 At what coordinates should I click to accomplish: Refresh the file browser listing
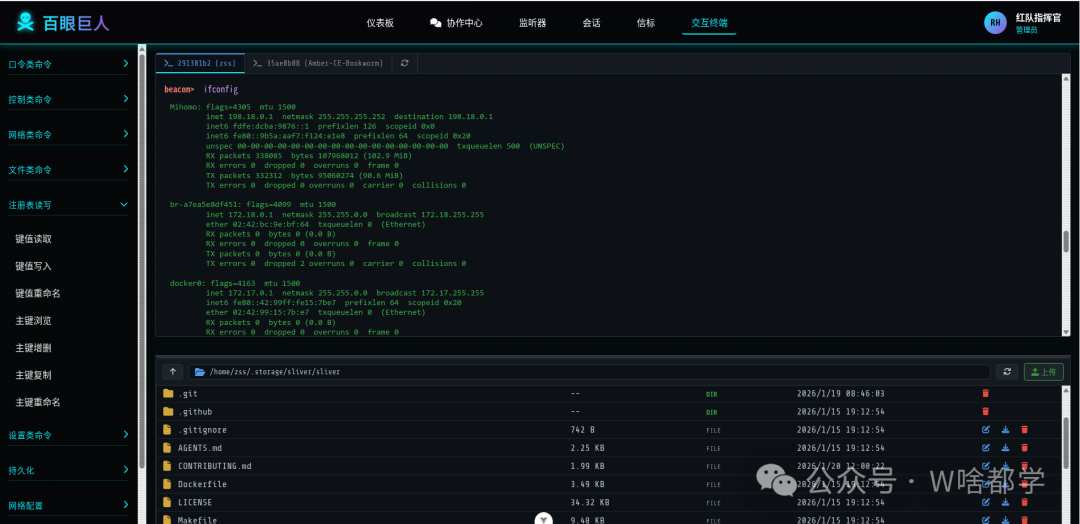(x=1006, y=372)
